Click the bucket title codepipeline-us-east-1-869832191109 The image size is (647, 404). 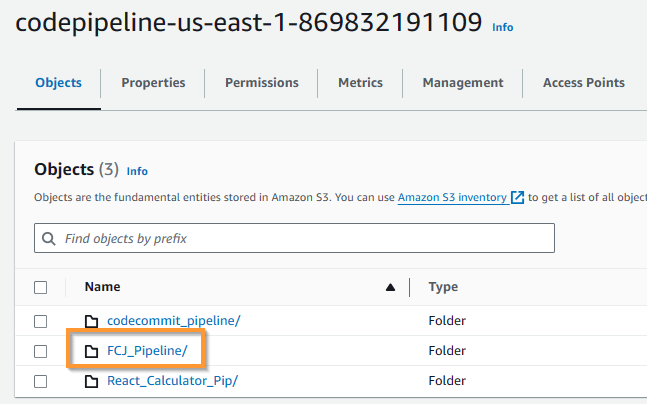click(248, 22)
